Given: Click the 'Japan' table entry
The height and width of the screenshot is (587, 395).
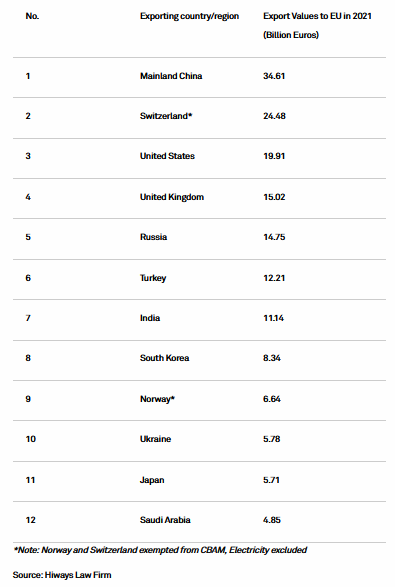Looking at the screenshot, I should coord(152,480).
